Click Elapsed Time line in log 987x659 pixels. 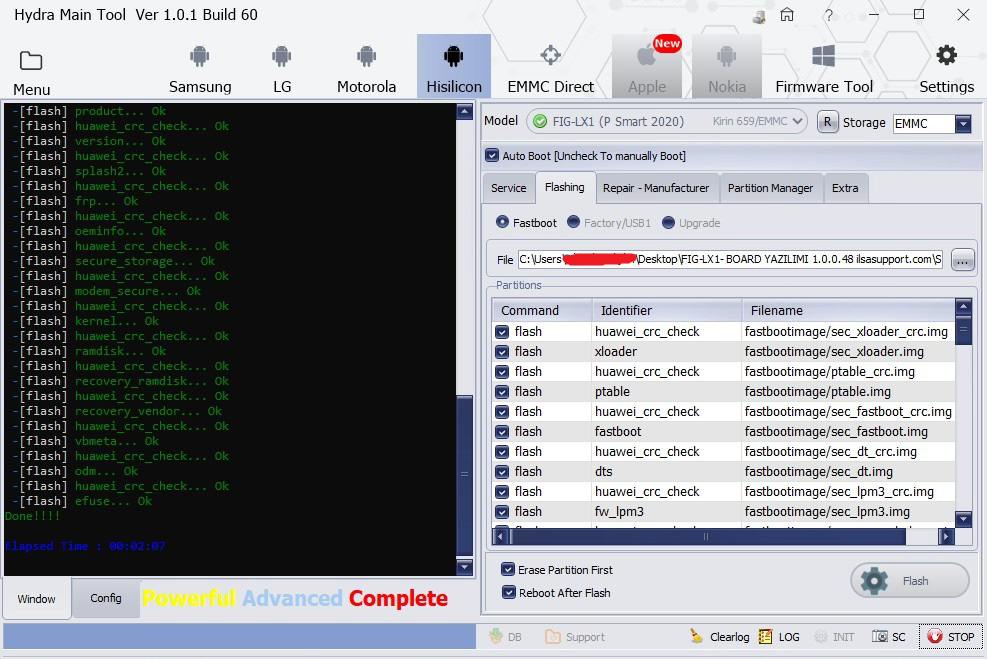coord(85,546)
